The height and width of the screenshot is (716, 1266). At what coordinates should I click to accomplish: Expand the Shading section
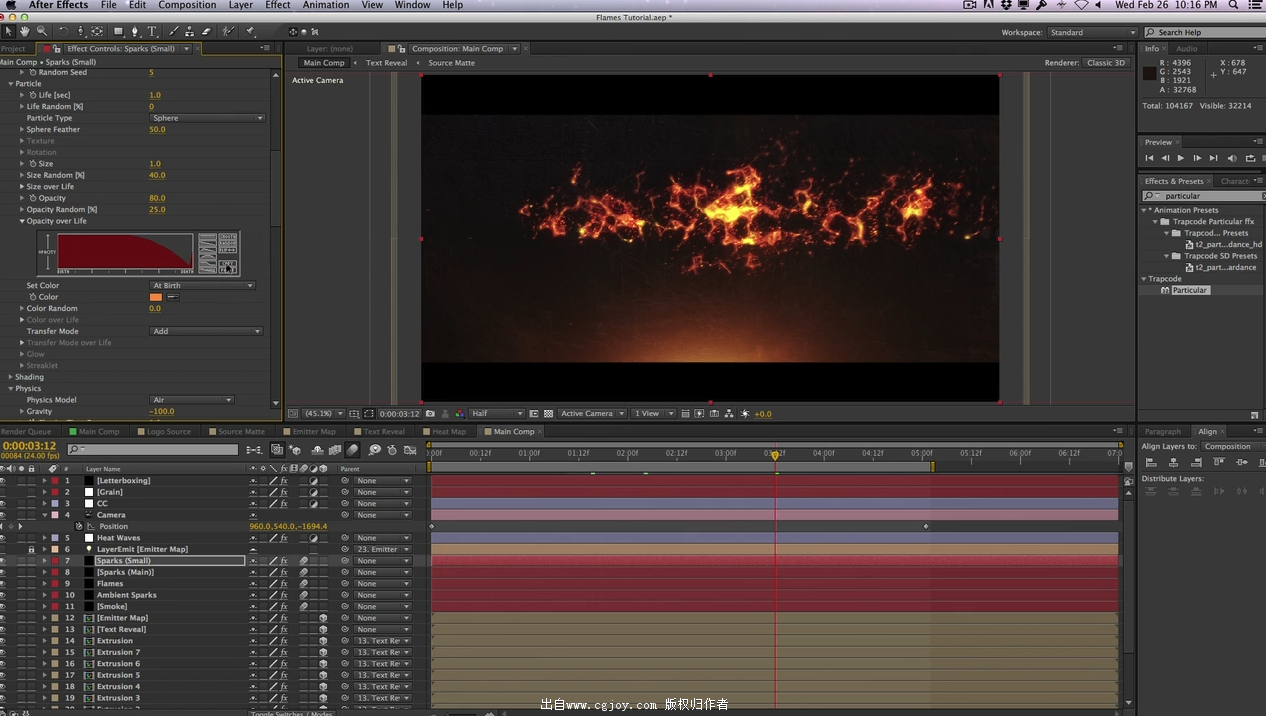point(11,377)
